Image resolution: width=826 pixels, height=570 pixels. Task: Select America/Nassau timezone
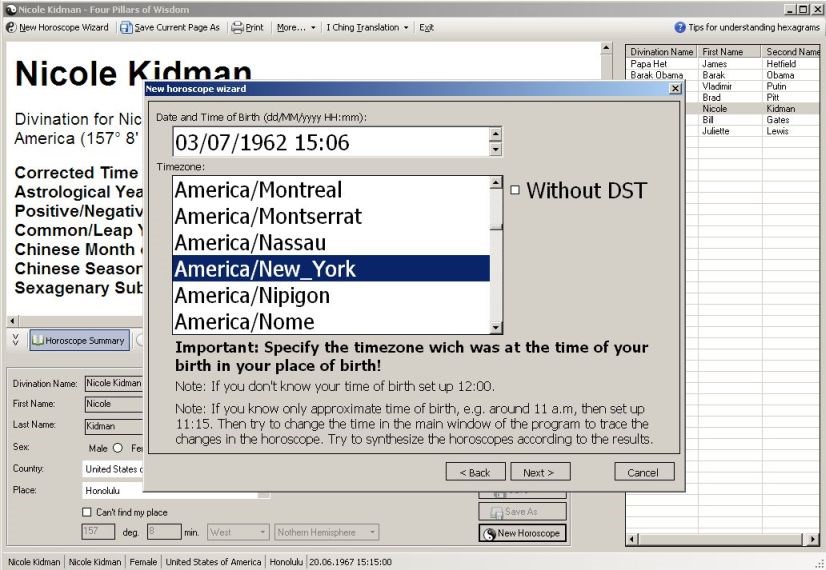click(331, 242)
